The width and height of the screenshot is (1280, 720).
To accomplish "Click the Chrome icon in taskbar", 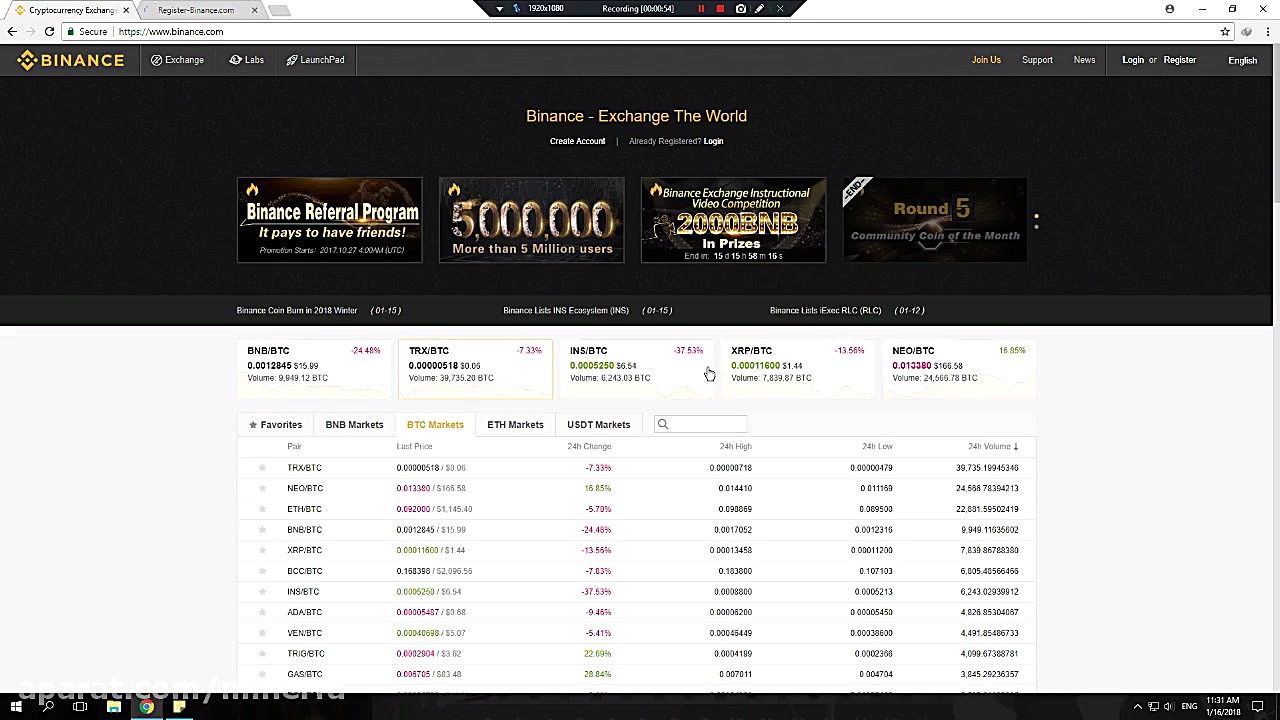I will [146, 707].
